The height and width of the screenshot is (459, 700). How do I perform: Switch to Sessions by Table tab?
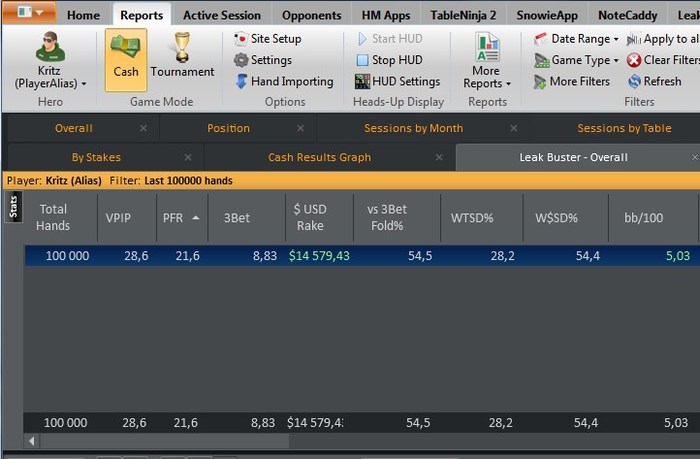pos(624,129)
